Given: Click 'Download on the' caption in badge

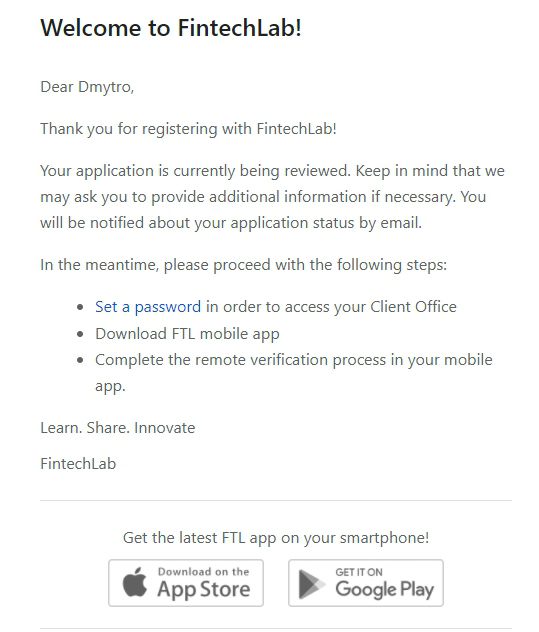Looking at the screenshot, I should [204, 572].
